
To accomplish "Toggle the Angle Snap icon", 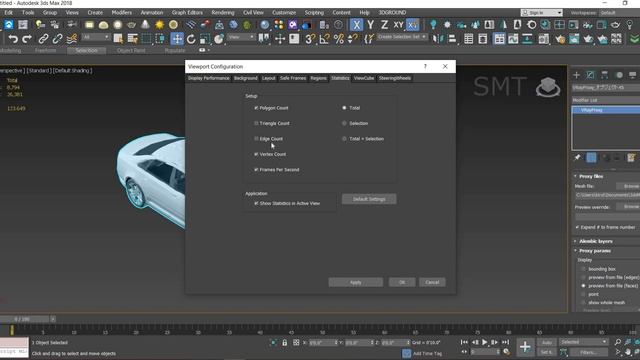I will [324, 39].
